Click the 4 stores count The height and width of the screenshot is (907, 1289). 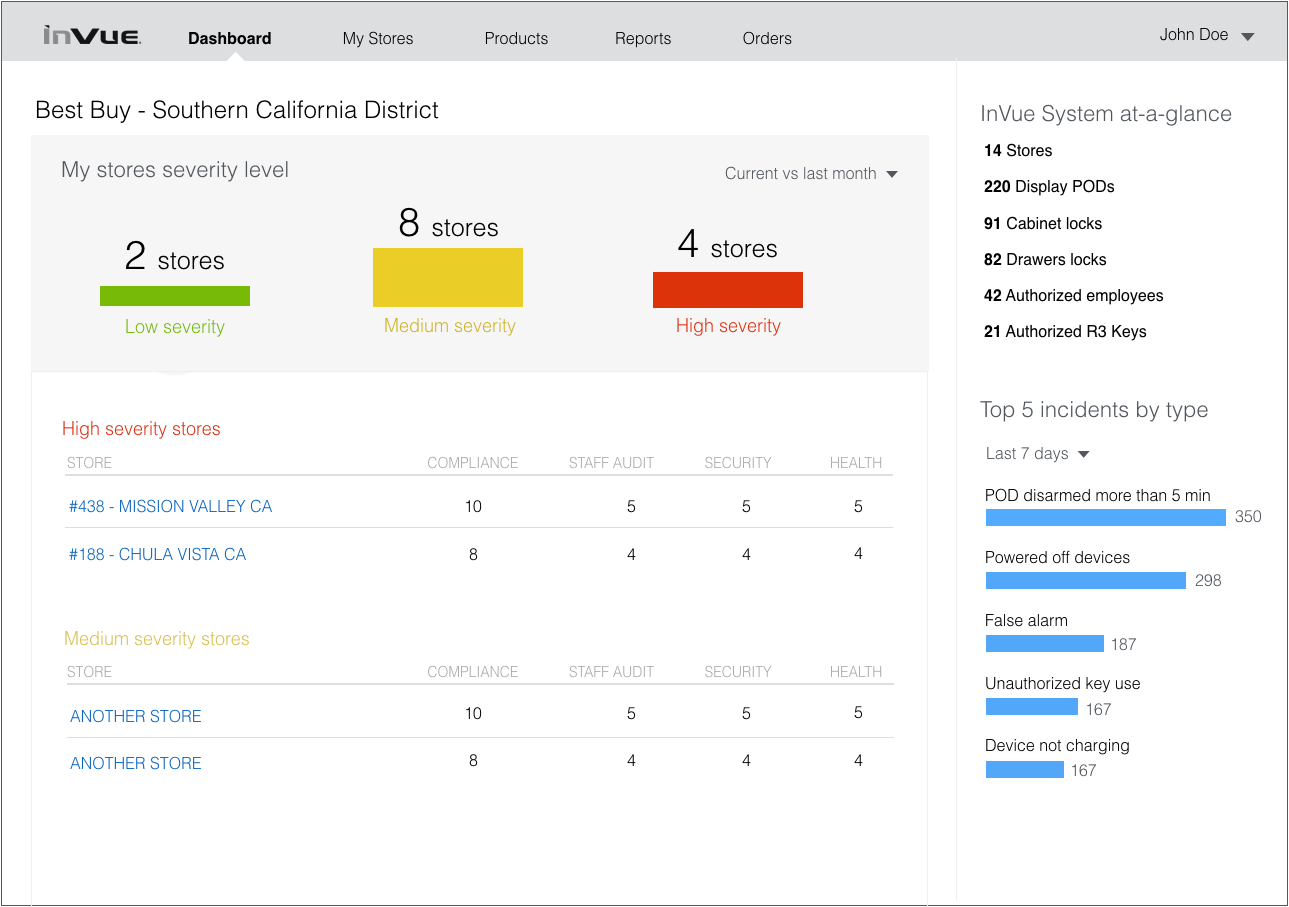(x=728, y=246)
